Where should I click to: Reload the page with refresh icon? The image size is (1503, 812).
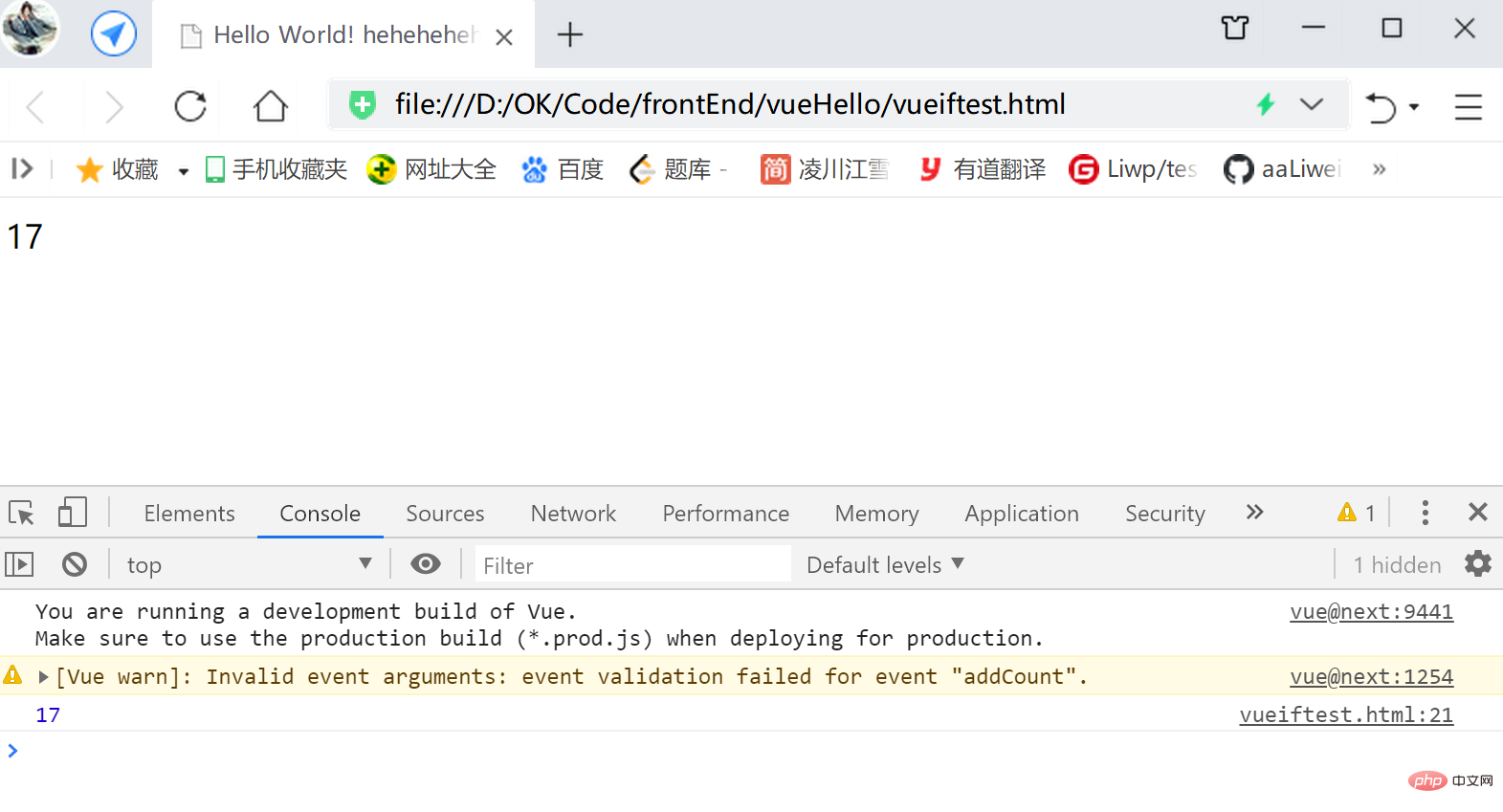tap(190, 106)
